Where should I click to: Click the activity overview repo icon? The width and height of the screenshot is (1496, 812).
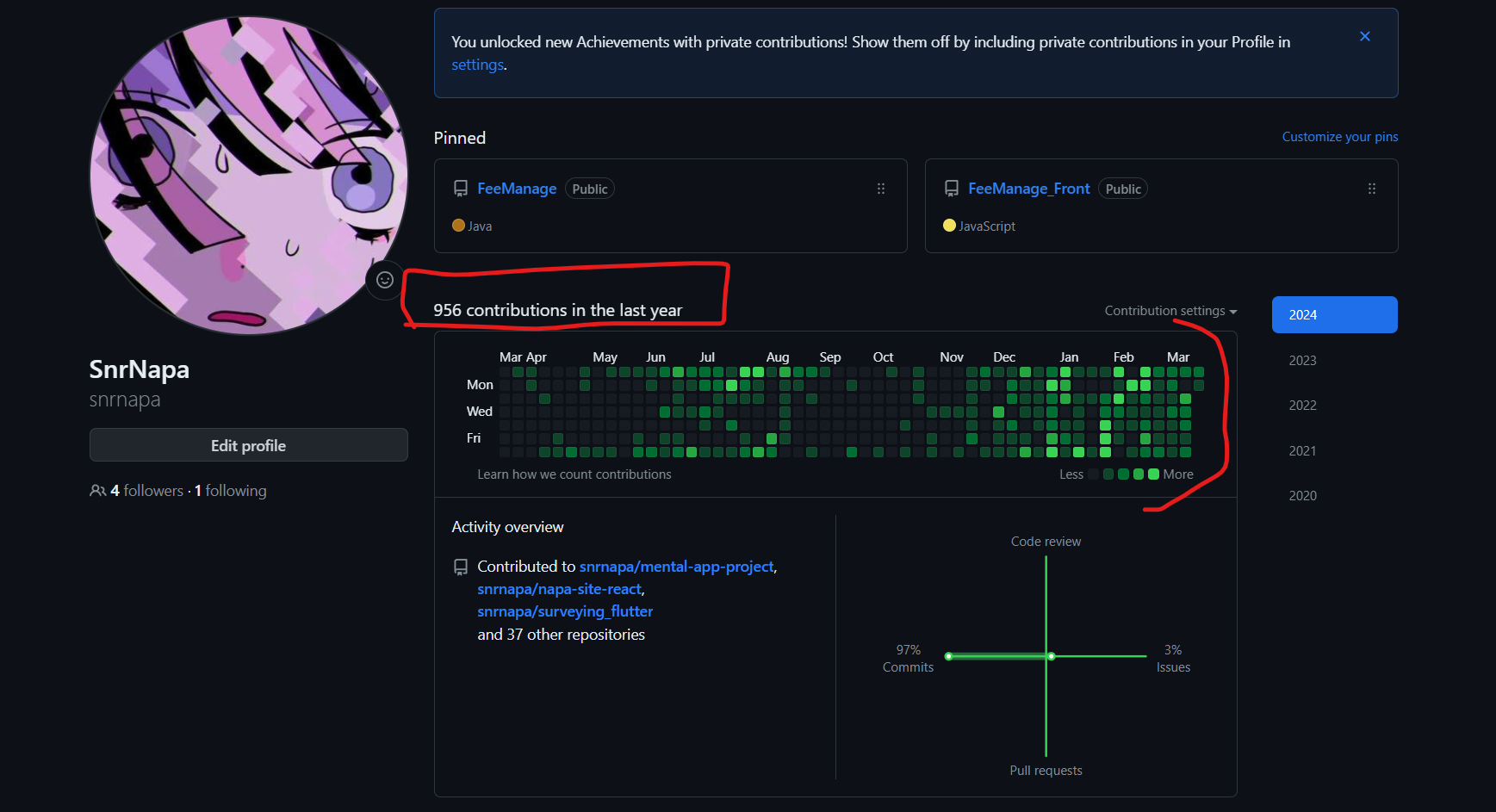click(x=461, y=567)
